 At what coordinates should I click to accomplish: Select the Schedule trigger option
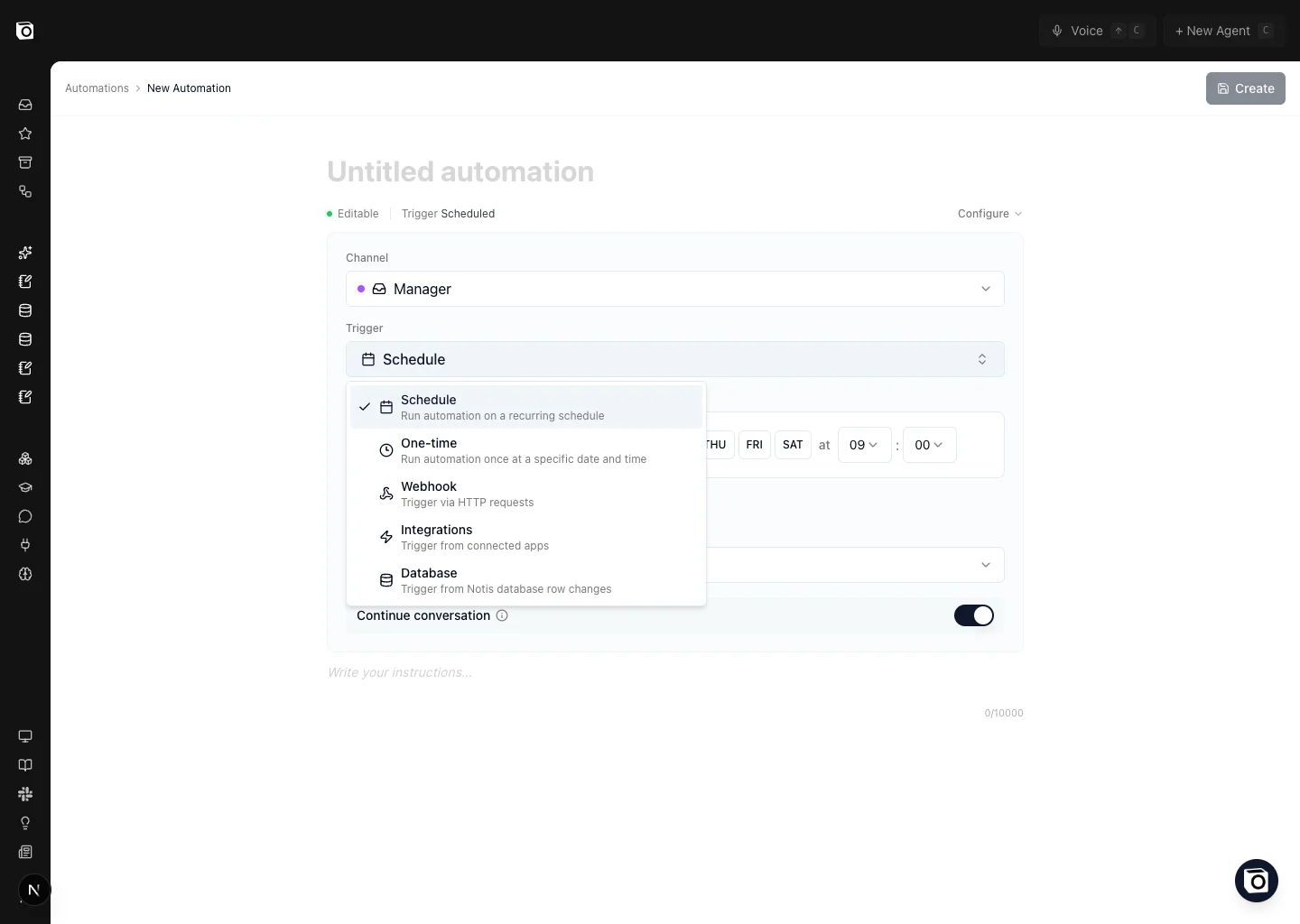click(526, 407)
